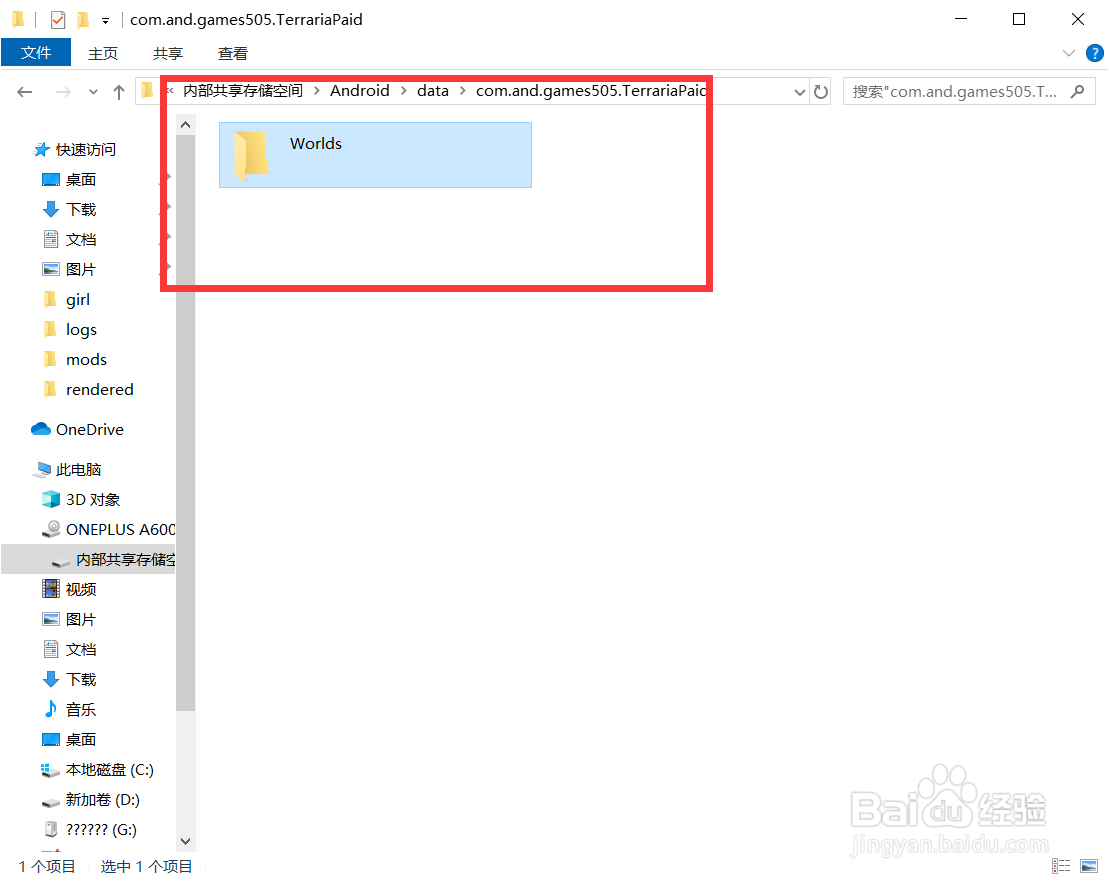This screenshot has width=1109, height=882.
Task: Click the Forward navigation arrow
Action: point(63,92)
